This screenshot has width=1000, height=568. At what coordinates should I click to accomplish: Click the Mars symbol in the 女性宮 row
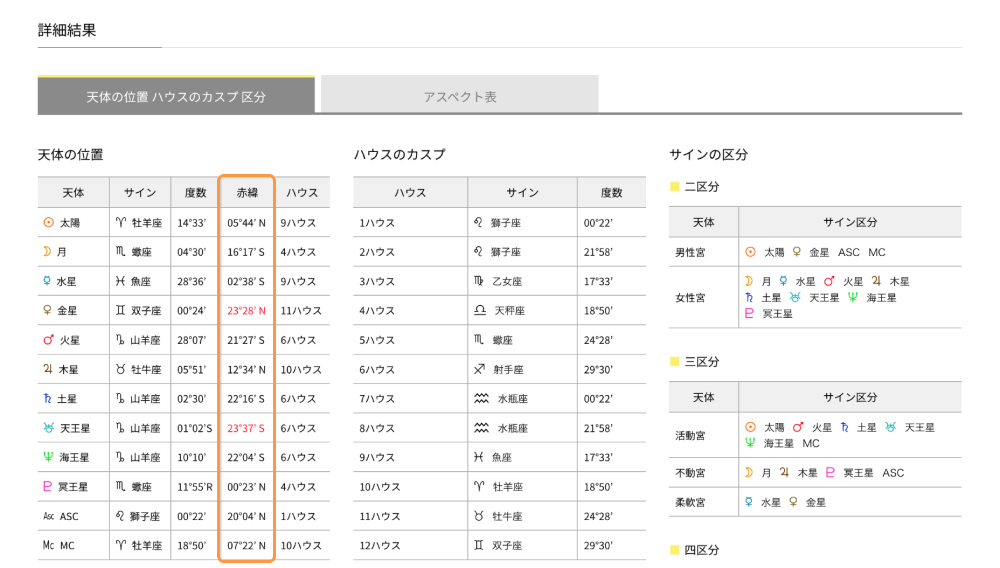829,281
